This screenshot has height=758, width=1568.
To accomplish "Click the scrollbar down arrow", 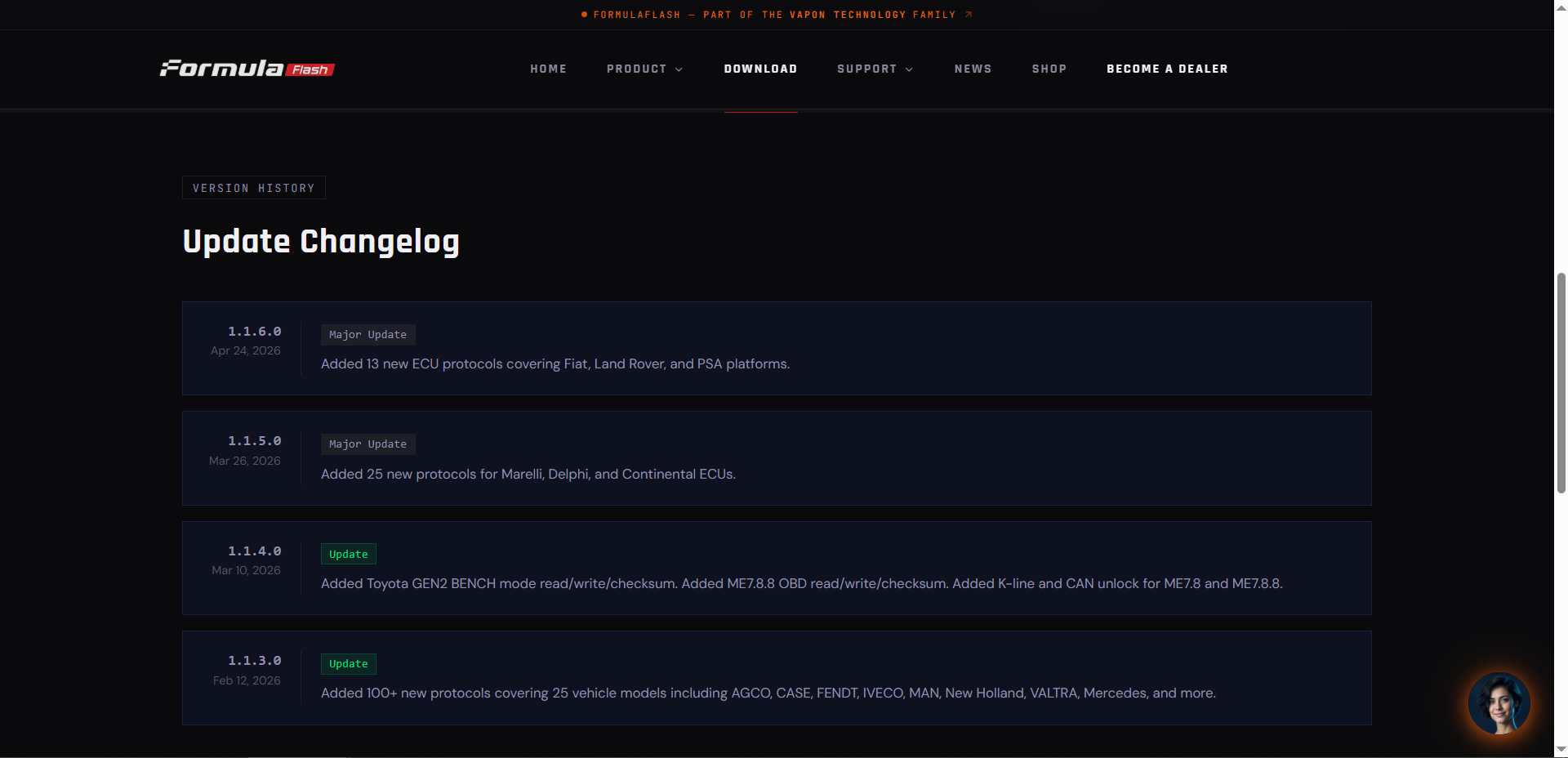I will coord(1561,750).
